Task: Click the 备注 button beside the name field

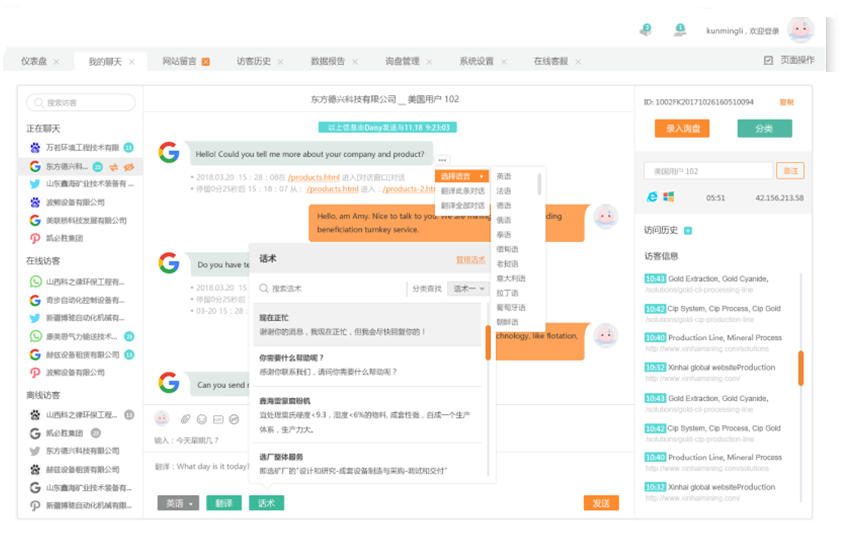Action: [790, 171]
